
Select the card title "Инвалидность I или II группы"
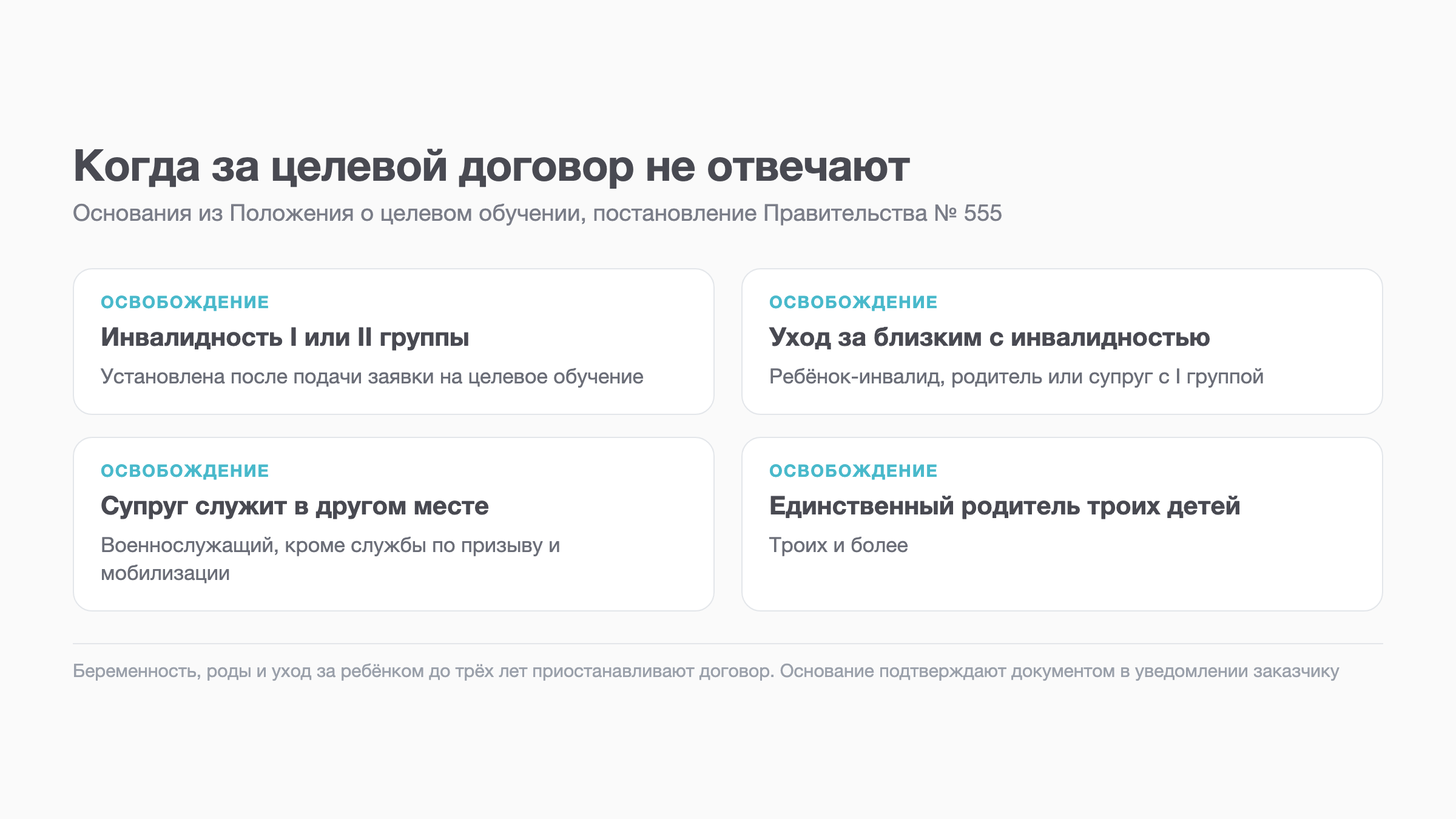pyautogui.click(x=285, y=337)
